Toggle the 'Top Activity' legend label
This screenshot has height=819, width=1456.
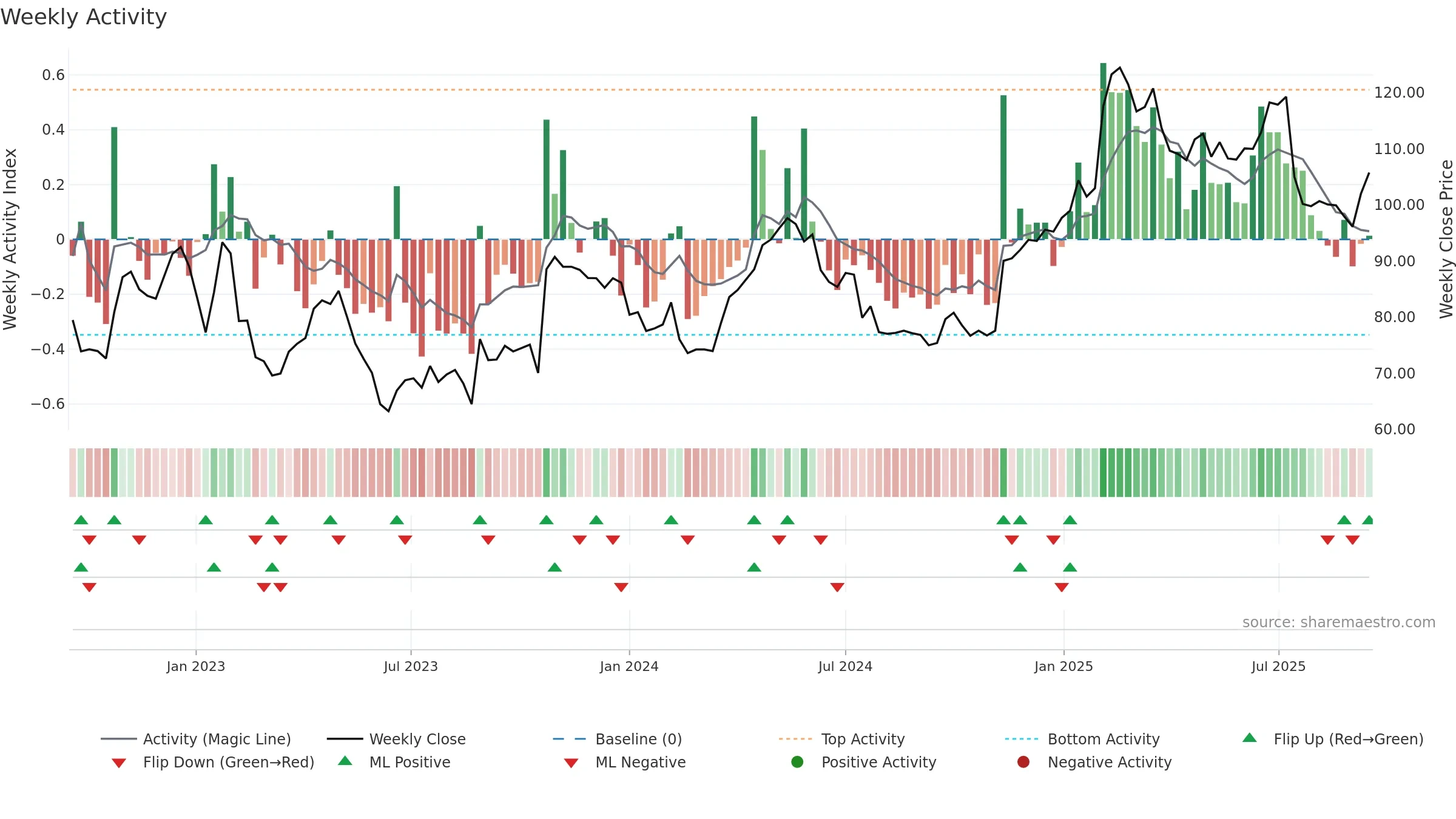(x=863, y=739)
